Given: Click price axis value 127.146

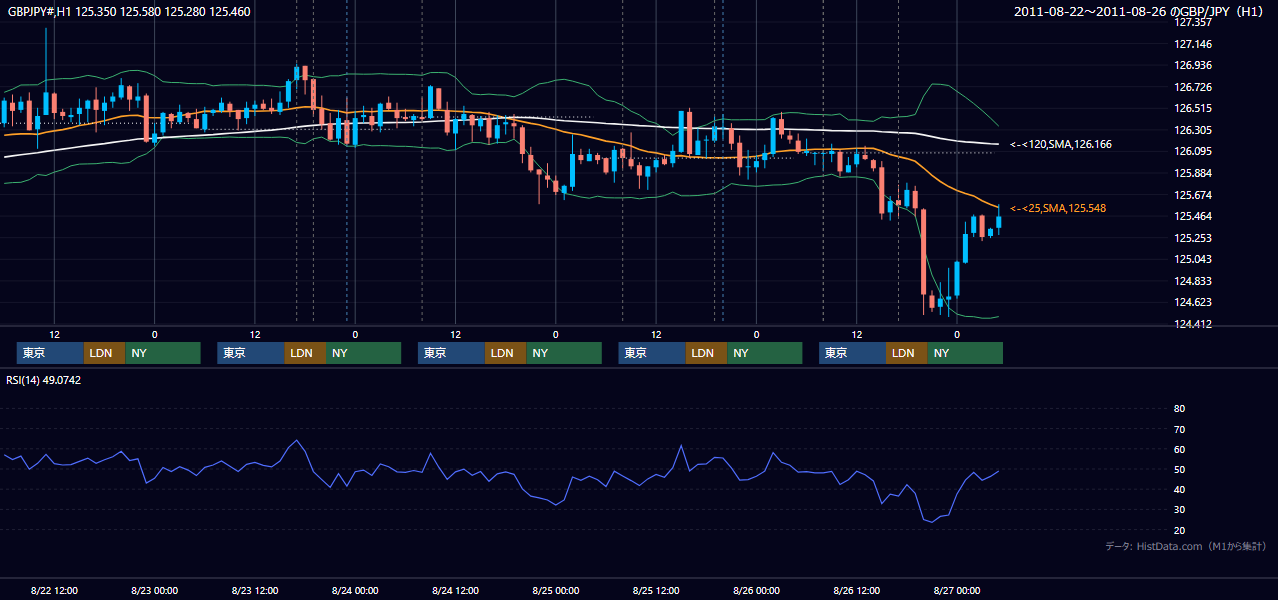Looking at the screenshot, I should coord(1193,44).
